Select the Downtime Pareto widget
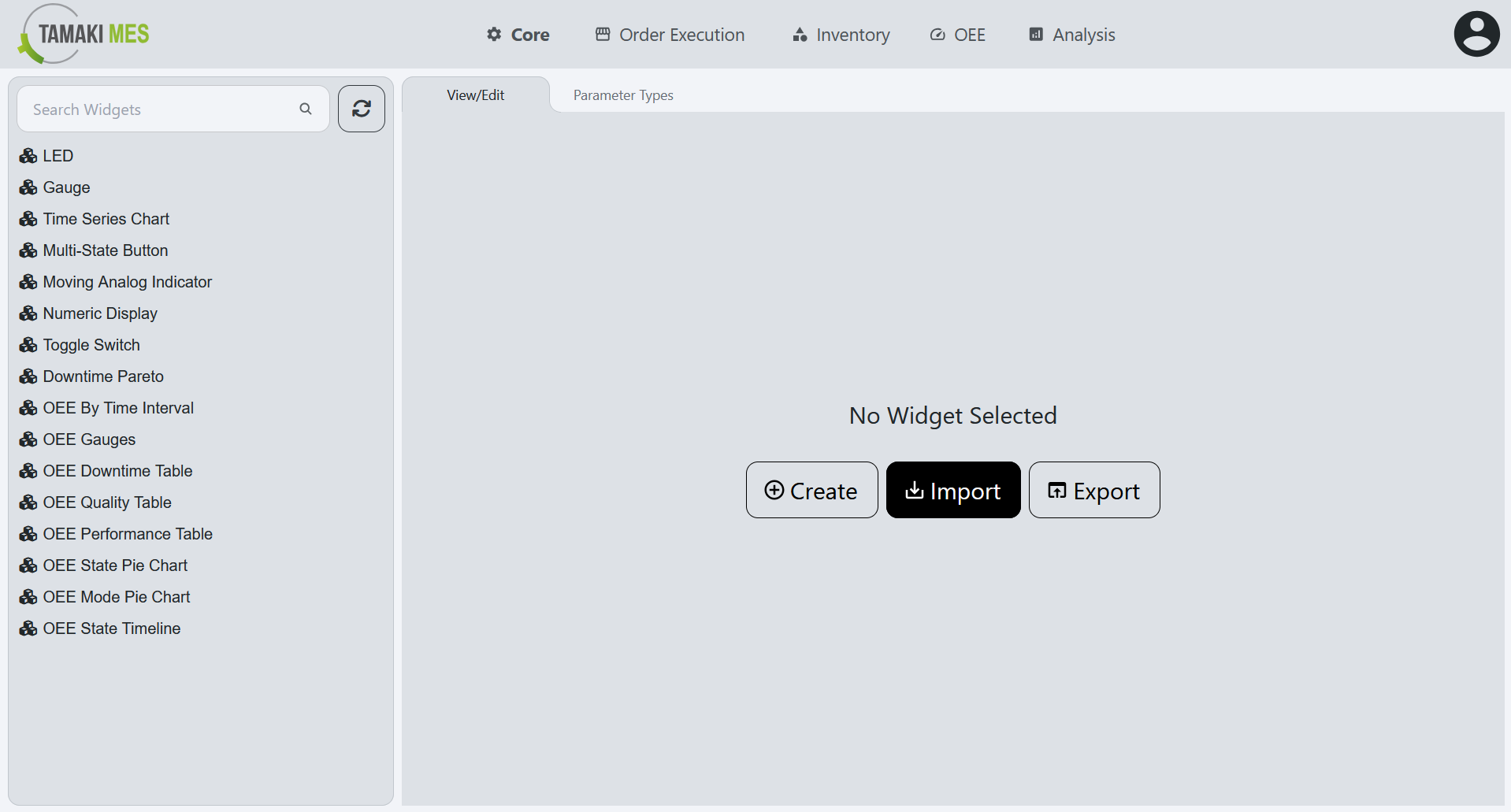This screenshot has height=812, width=1511. pyautogui.click(x=103, y=376)
